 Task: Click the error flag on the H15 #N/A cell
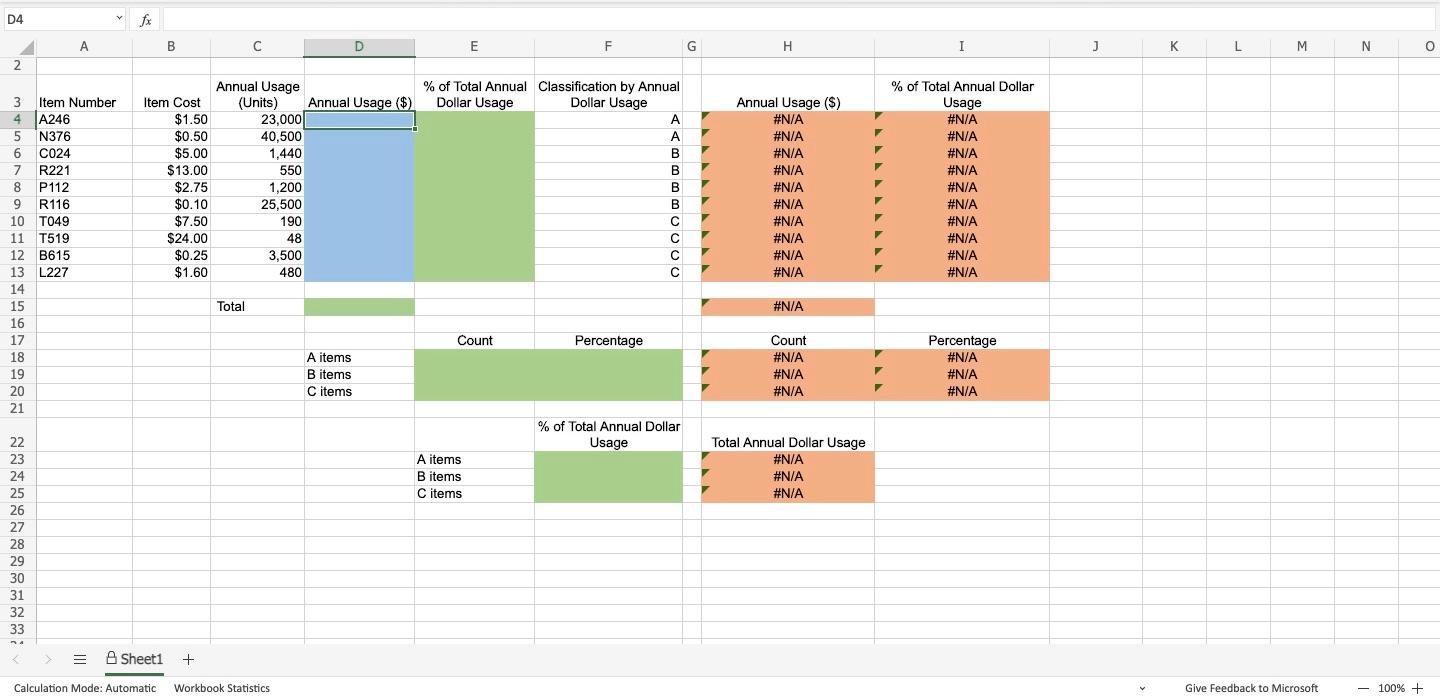click(707, 301)
